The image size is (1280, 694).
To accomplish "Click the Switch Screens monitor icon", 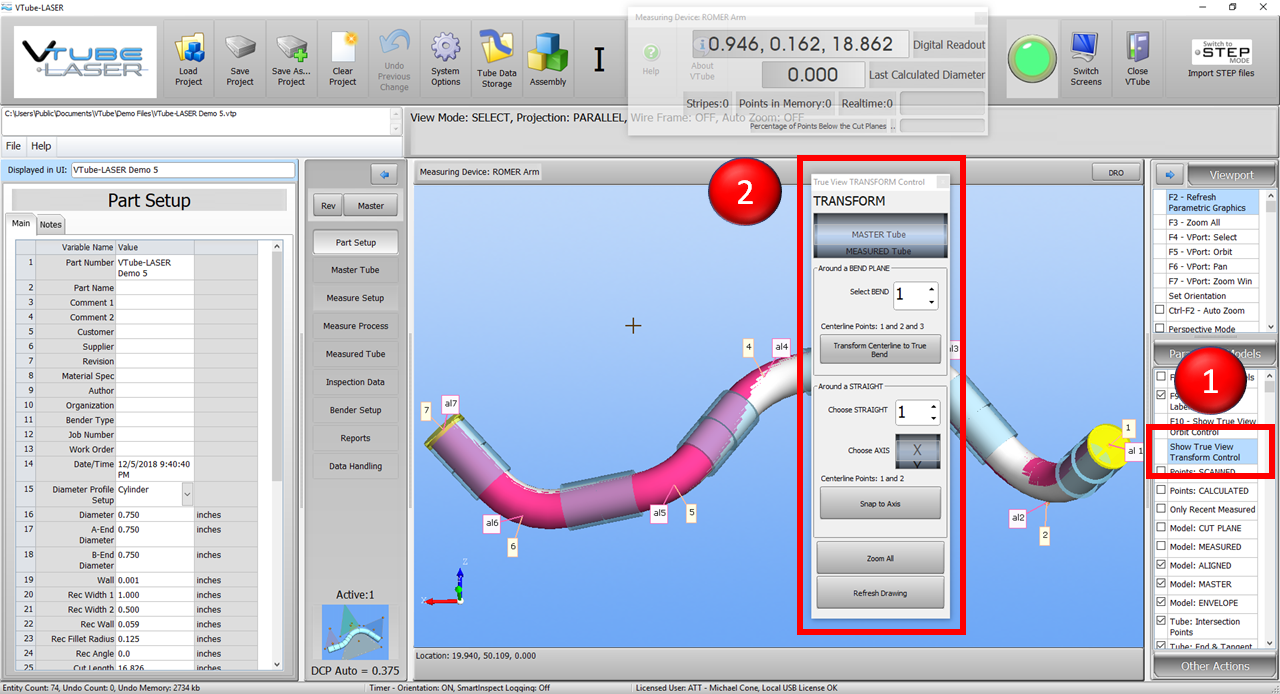I will point(1085,48).
